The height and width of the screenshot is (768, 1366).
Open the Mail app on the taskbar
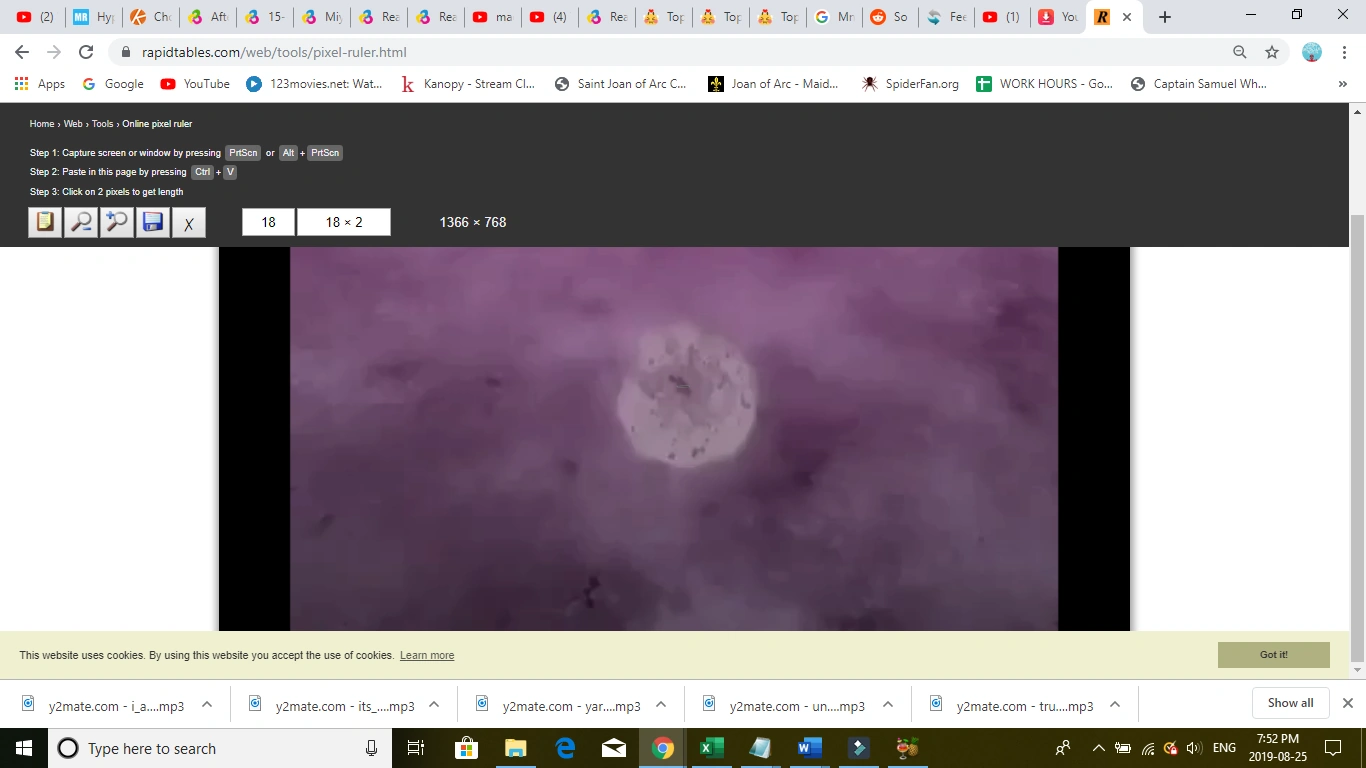[x=614, y=748]
